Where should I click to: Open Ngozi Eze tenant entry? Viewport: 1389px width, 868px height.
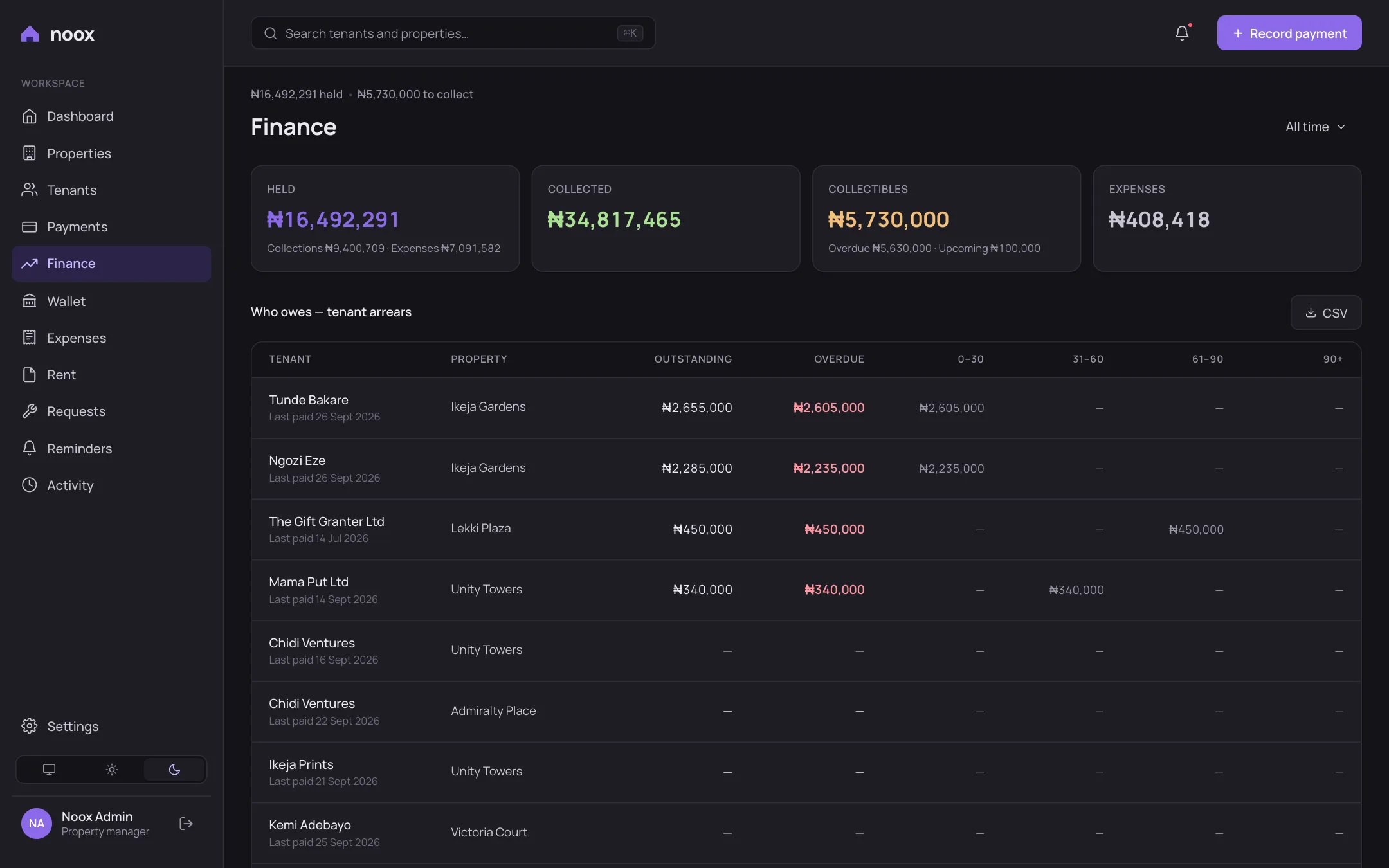(806, 469)
